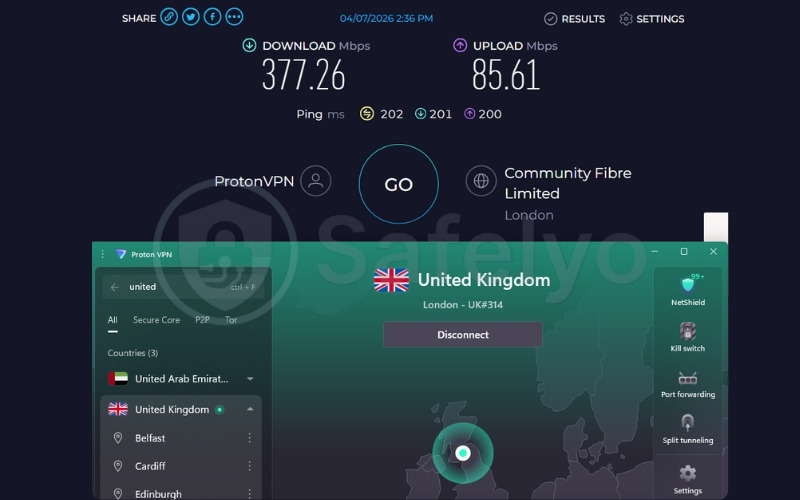Collapse the United Kingdom server list
The image size is (800, 500).
[250, 409]
